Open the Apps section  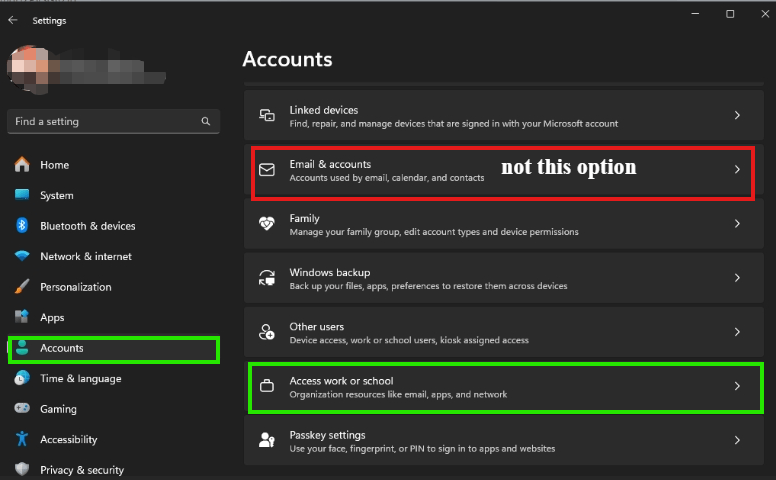pyautogui.click(x=113, y=317)
